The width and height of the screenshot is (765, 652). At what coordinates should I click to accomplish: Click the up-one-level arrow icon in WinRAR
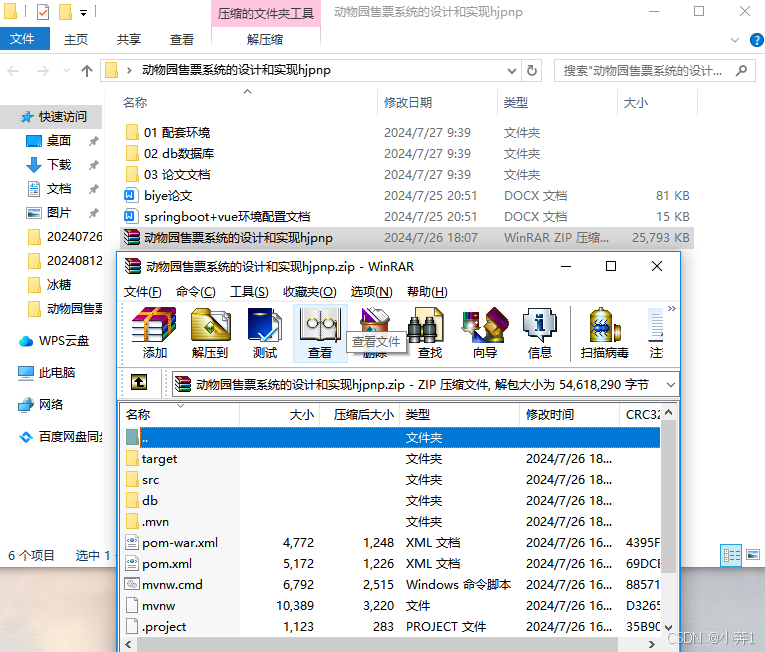(139, 383)
